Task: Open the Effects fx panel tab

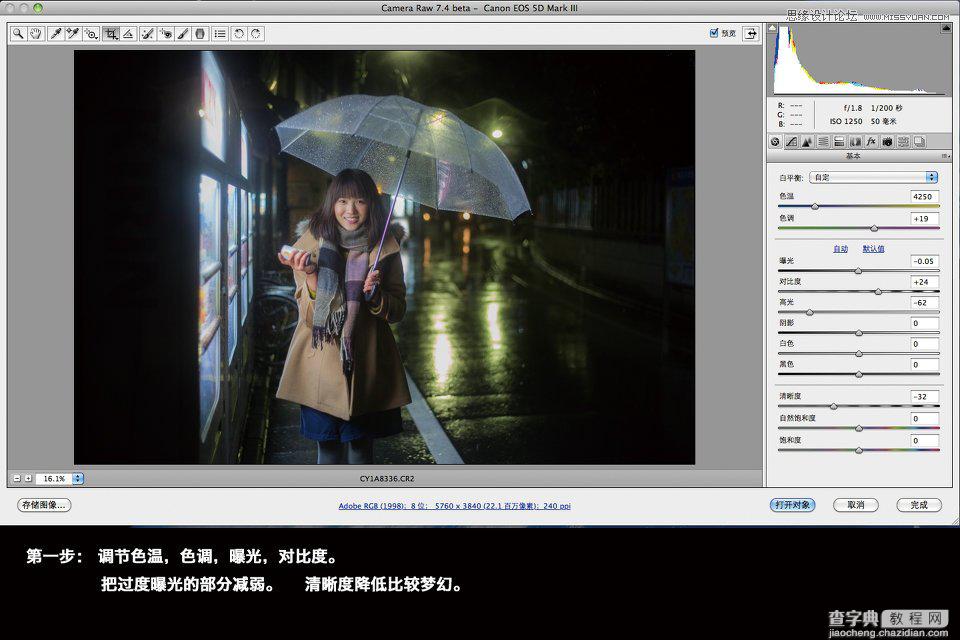Action: 871,141
